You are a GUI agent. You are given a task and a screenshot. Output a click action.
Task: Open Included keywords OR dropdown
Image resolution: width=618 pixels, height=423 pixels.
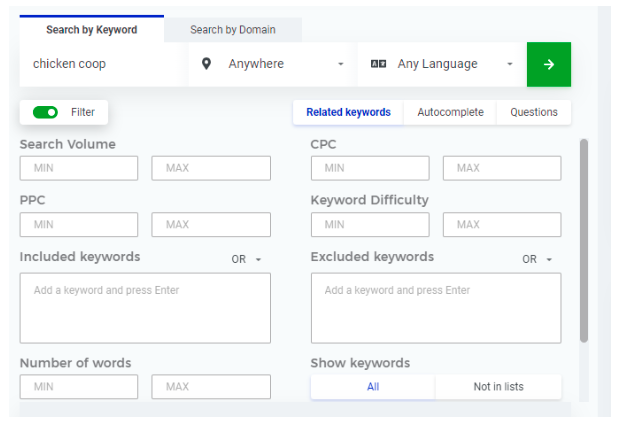[x=246, y=259]
